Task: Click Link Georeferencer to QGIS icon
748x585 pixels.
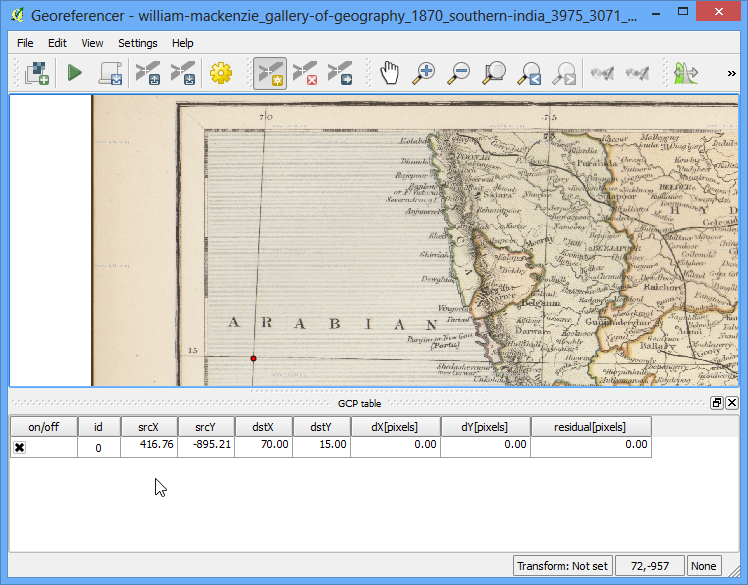Action: pos(602,73)
